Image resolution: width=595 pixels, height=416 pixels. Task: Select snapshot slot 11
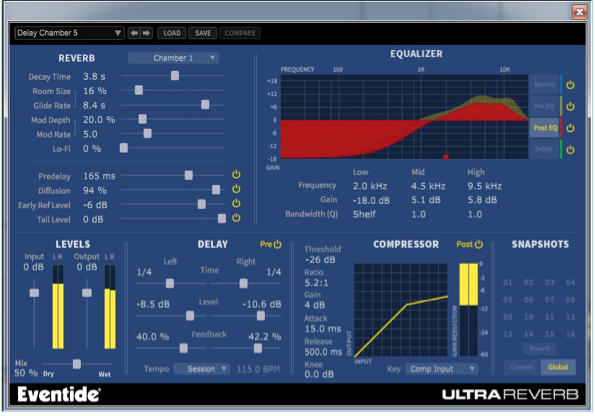pyautogui.click(x=549, y=317)
